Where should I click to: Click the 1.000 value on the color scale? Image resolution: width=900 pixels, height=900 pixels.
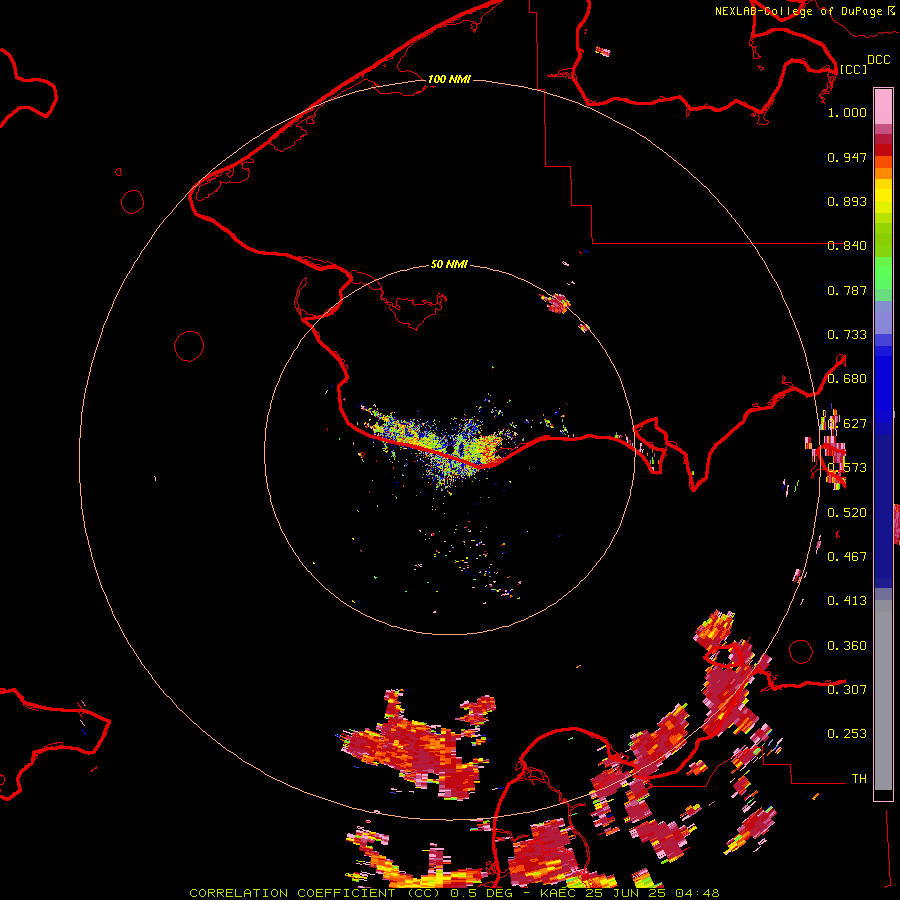pyautogui.click(x=847, y=112)
